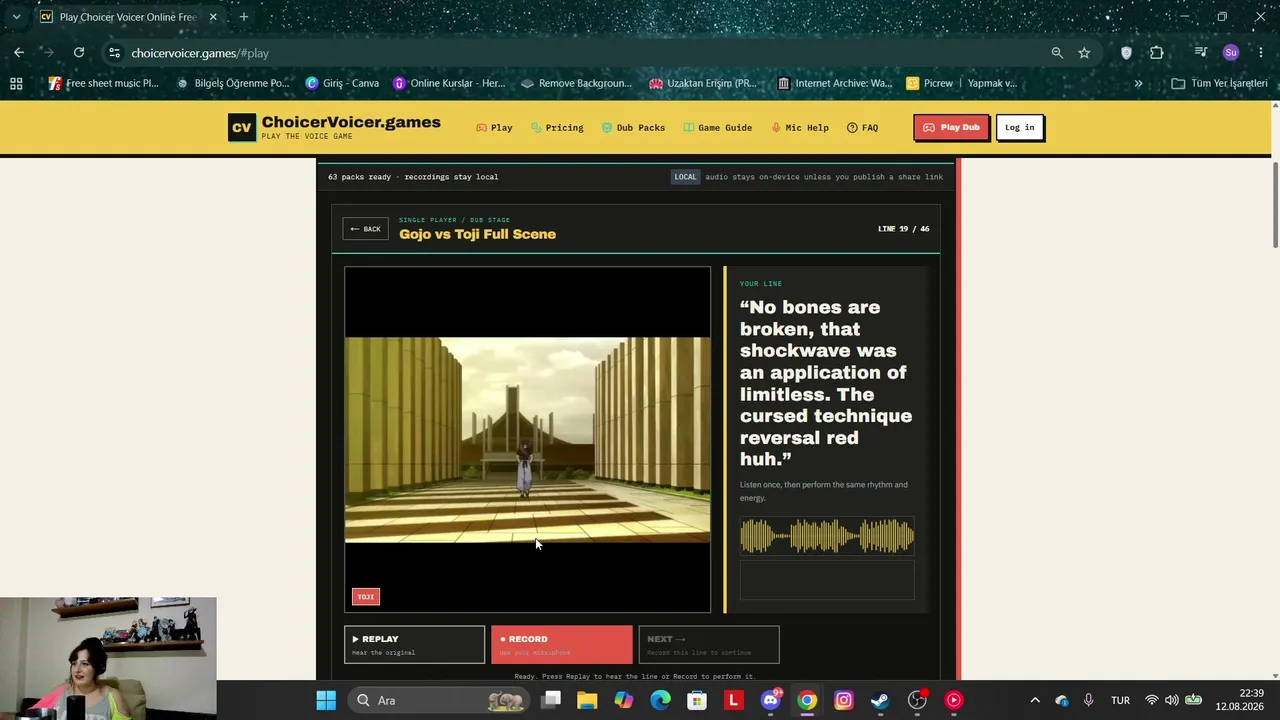Open the media controls icon in Chrome toolbar
The height and width of the screenshot is (720, 1280).
(x=1201, y=53)
